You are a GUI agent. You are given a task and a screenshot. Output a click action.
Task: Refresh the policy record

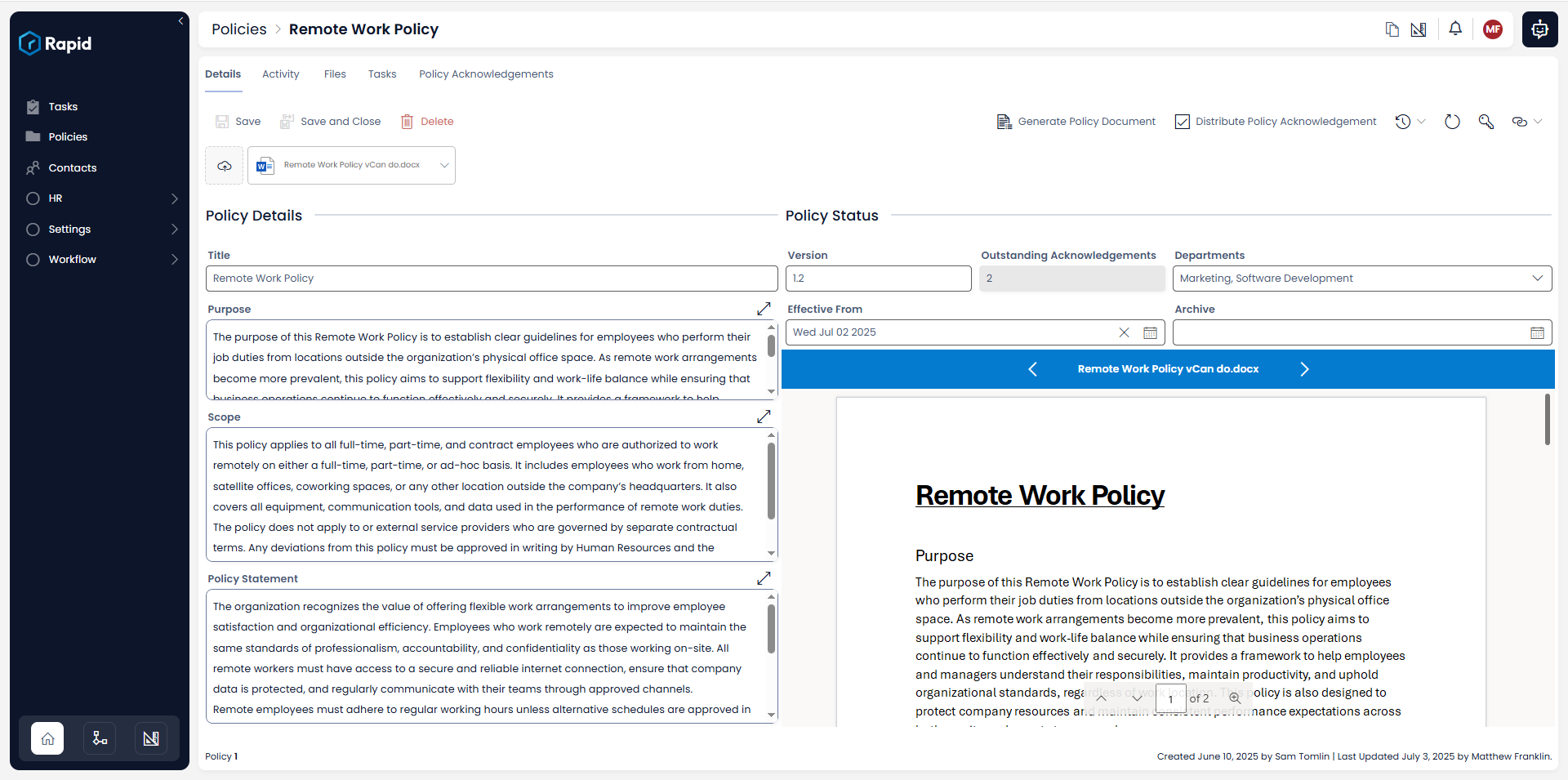[1452, 122]
